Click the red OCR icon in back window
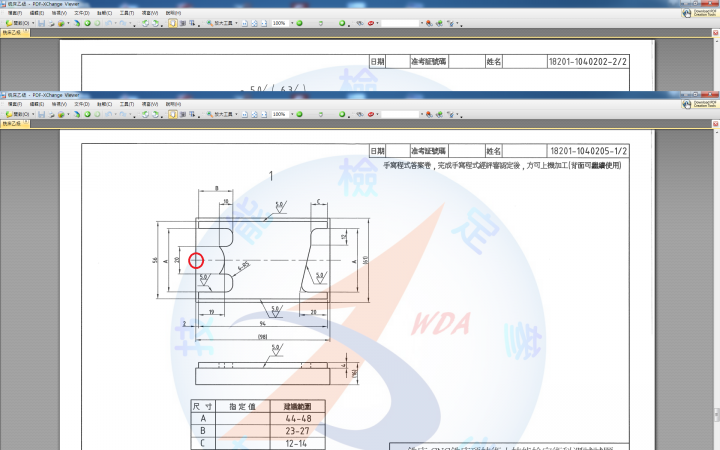This screenshot has width=720, height=450. pos(371,23)
